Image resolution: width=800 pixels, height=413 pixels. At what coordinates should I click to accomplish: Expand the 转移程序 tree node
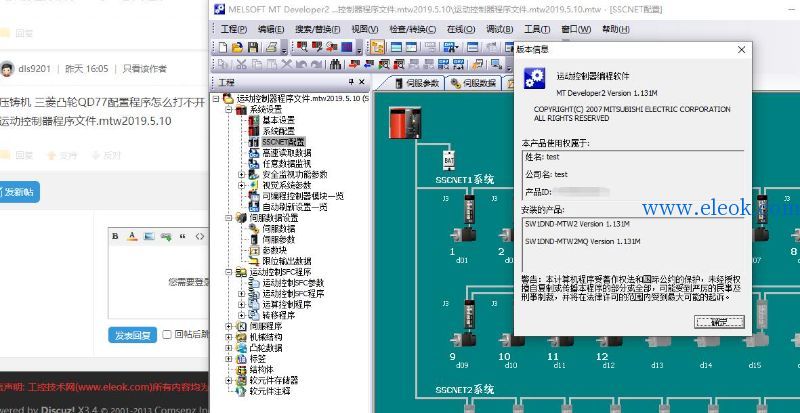[x=242, y=315]
